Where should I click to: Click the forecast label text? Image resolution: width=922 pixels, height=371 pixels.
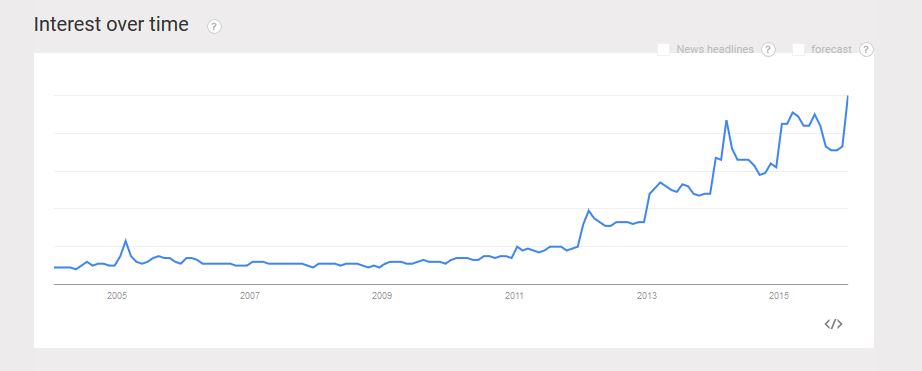[831, 49]
